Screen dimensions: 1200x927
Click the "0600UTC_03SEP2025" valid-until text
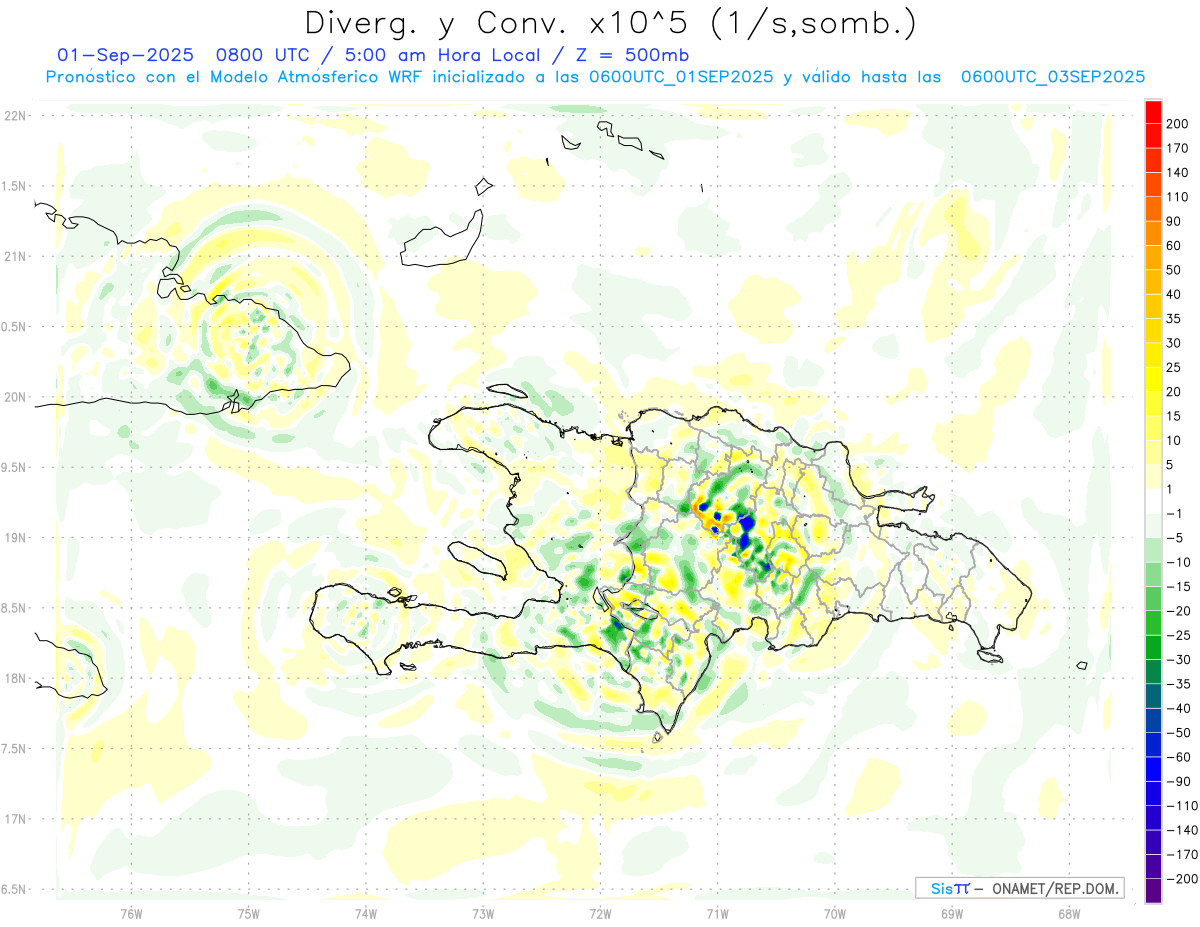click(1053, 77)
